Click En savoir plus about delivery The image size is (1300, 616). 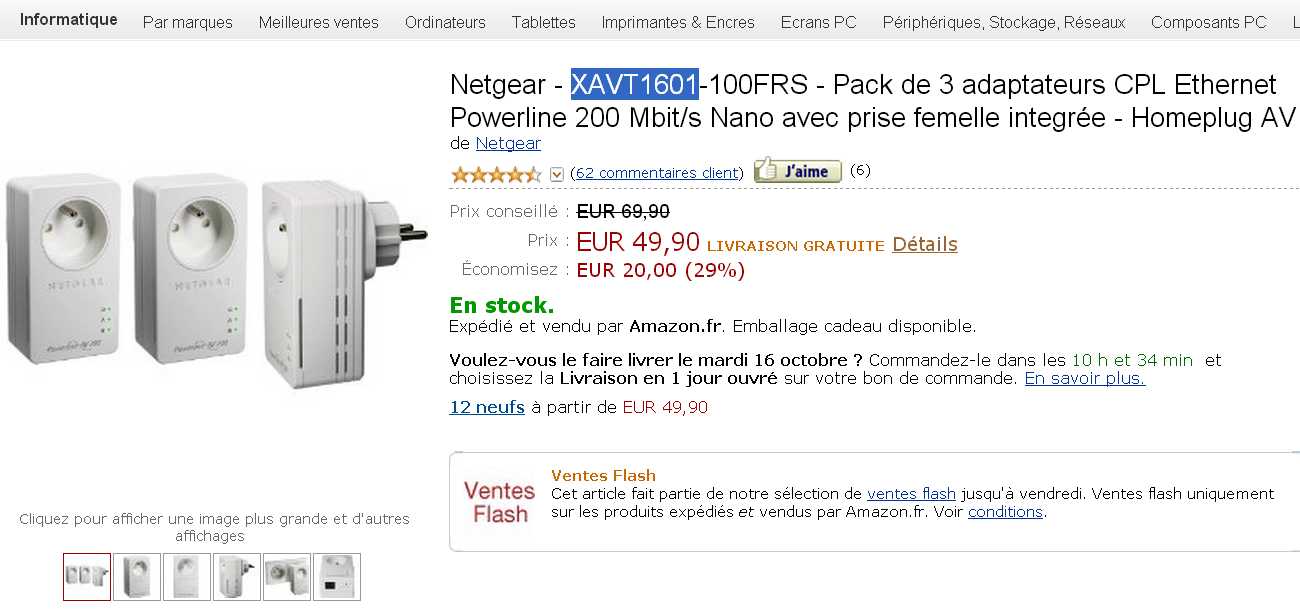tap(1084, 379)
